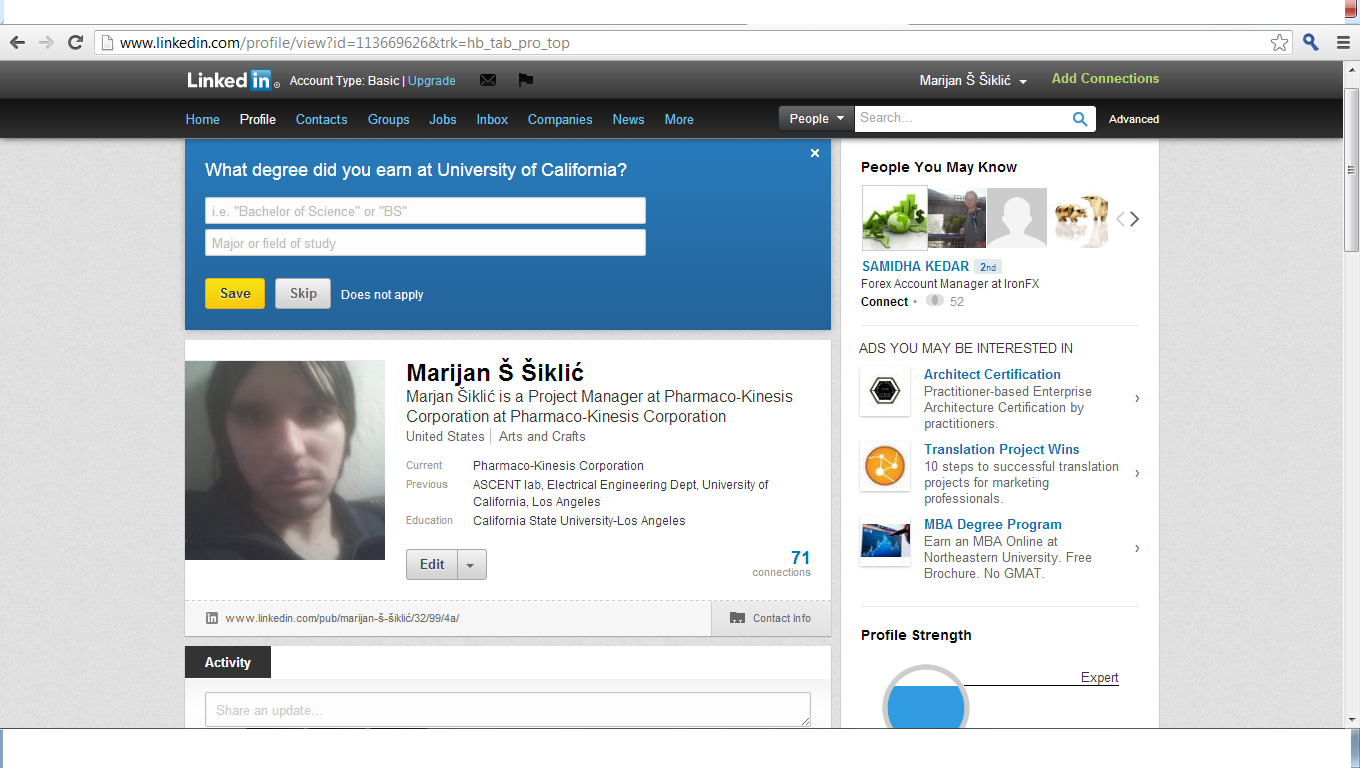Screen dimensions: 1360x768
Task: Open the dropdown arrow next to Edit
Action: click(472, 565)
